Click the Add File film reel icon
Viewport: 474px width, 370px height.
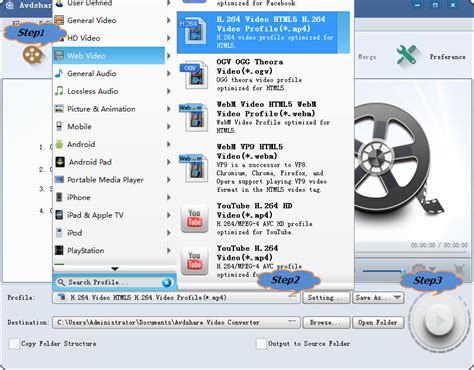click(32, 55)
